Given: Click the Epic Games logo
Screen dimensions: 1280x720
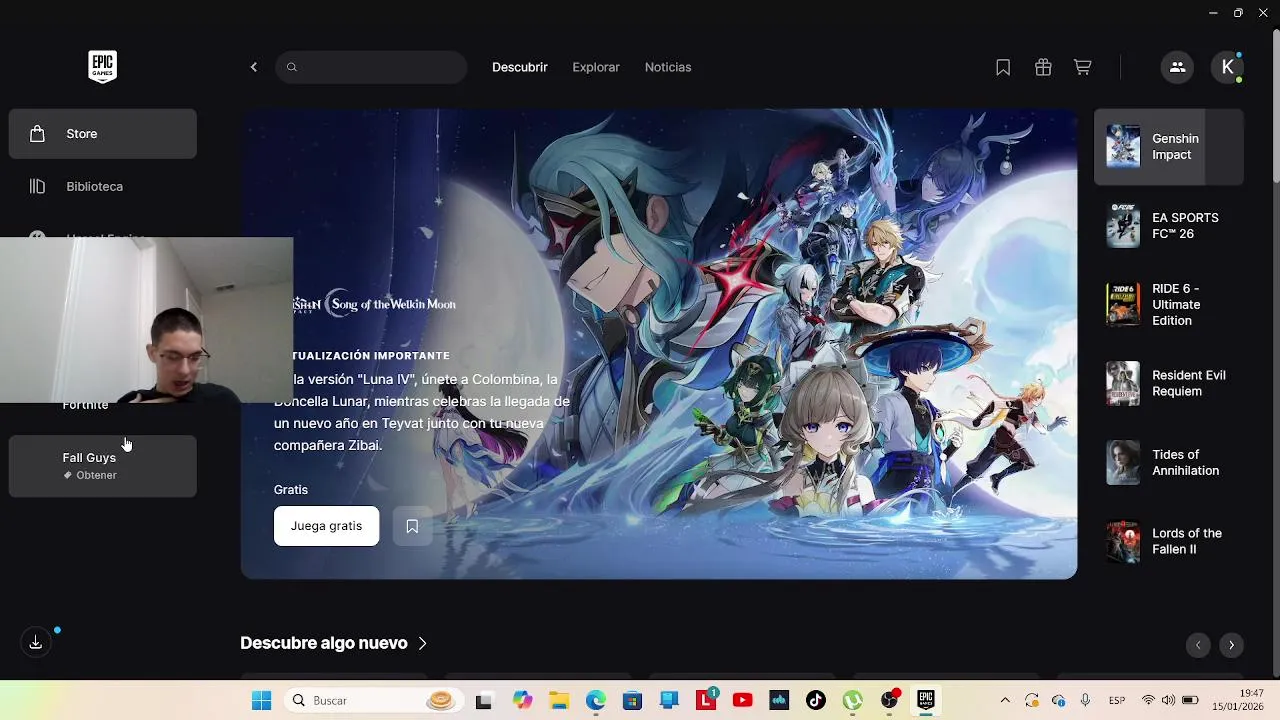Looking at the screenshot, I should pos(102,67).
